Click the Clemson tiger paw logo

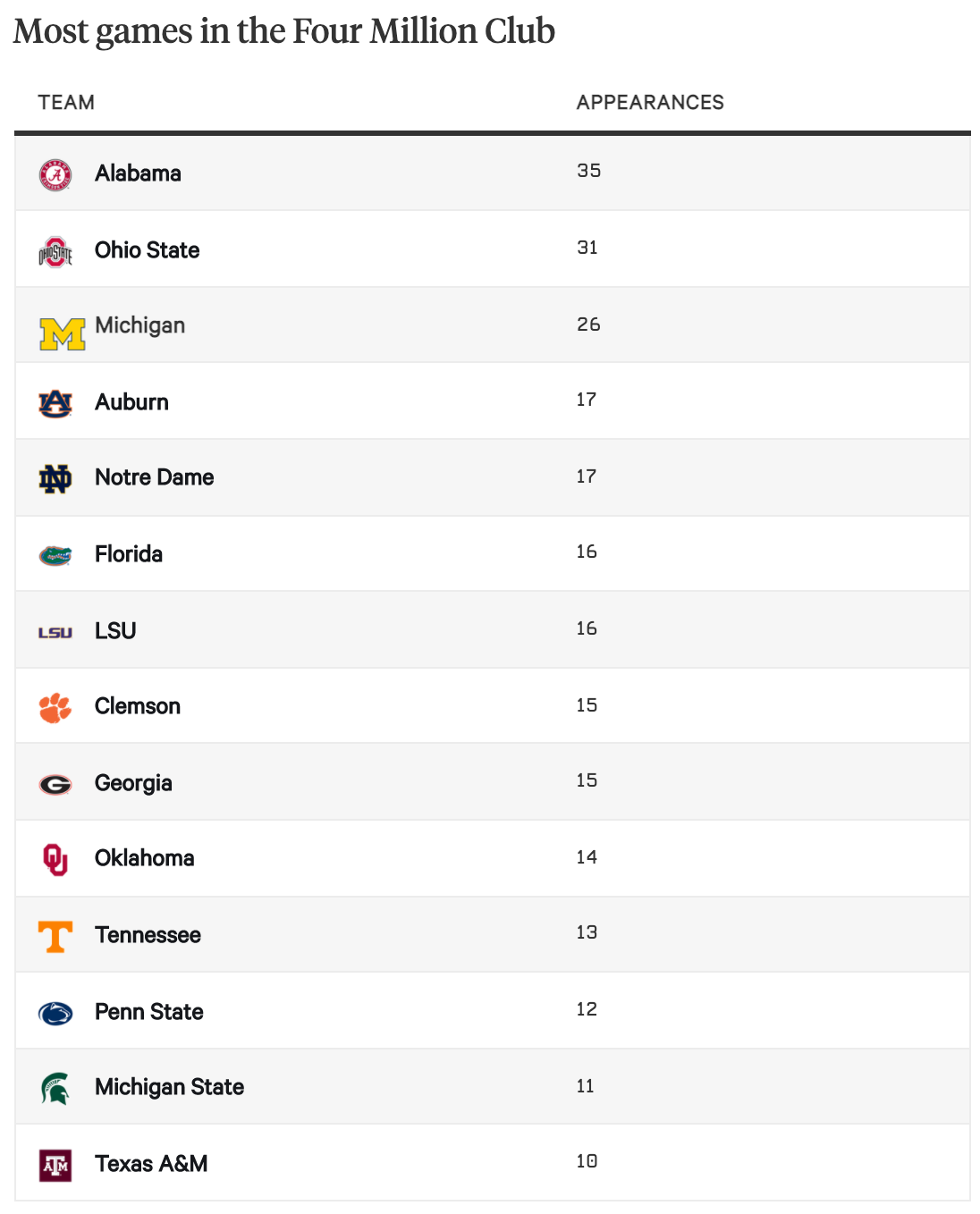coord(55,708)
